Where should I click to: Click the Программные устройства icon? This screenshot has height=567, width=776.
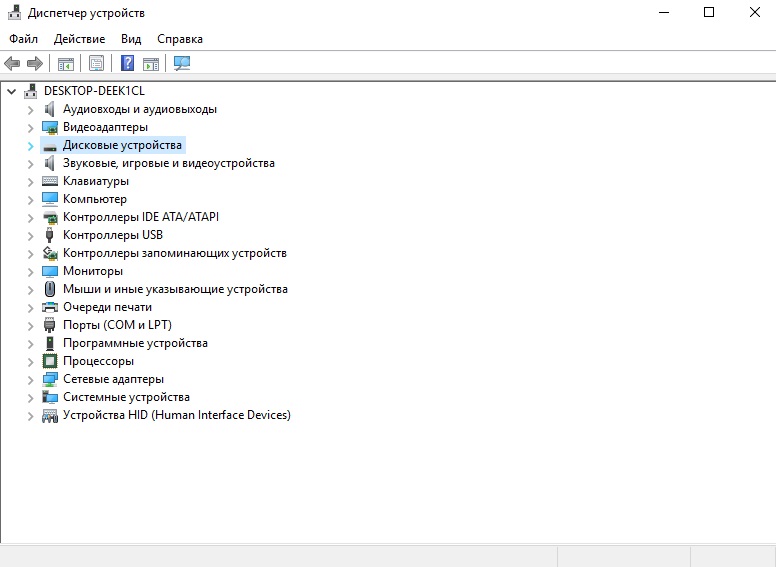(x=49, y=343)
